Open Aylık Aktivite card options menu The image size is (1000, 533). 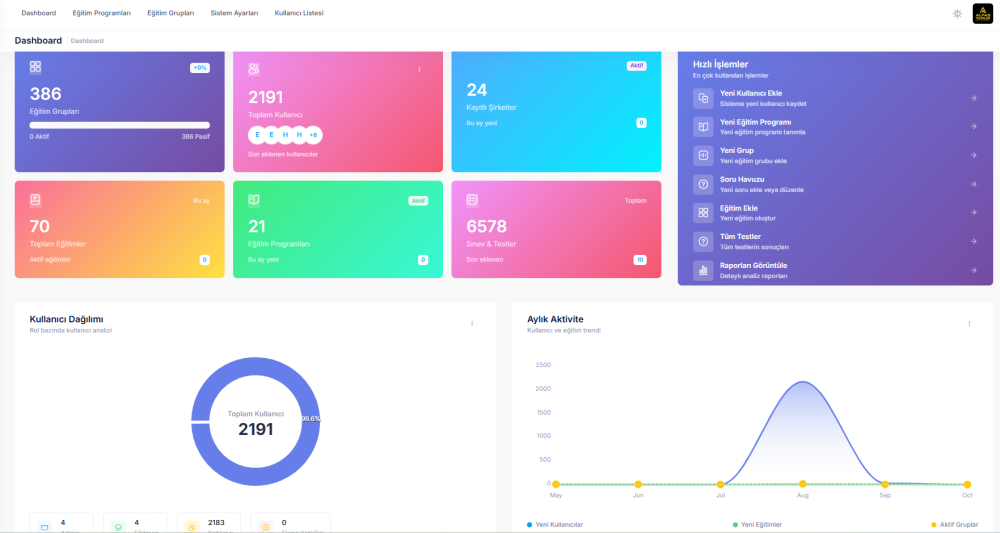click(x=969, y=323)
